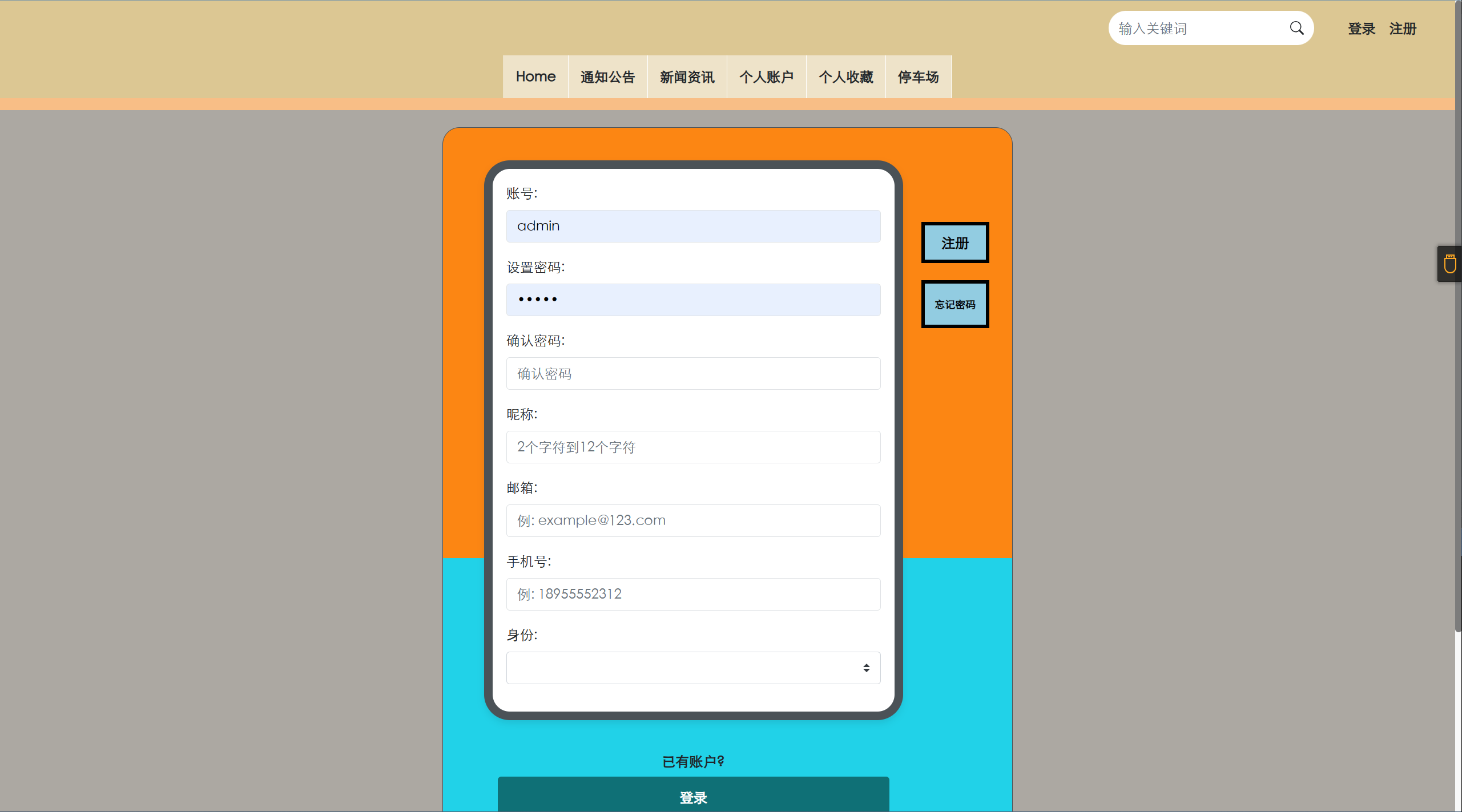The width and height of the screenshot is (1462, 812).
Task: Click the 登录 link in top header
Action: click(1362, 29)
